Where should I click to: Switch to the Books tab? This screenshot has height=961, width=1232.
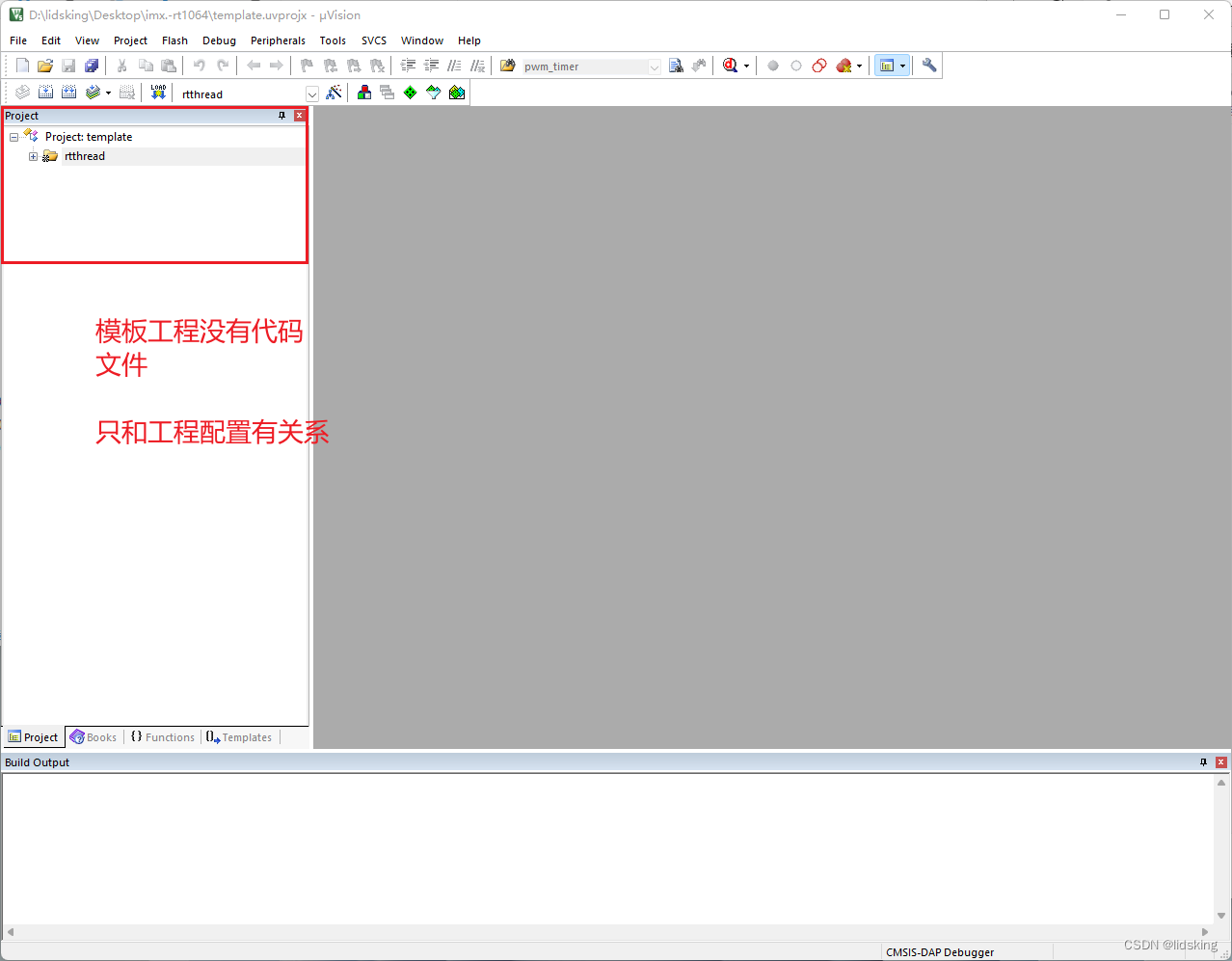coord(94,736)
